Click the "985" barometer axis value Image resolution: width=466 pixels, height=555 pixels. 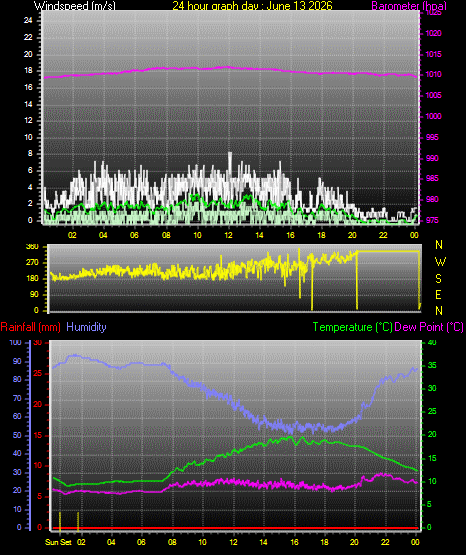point(432,178)
